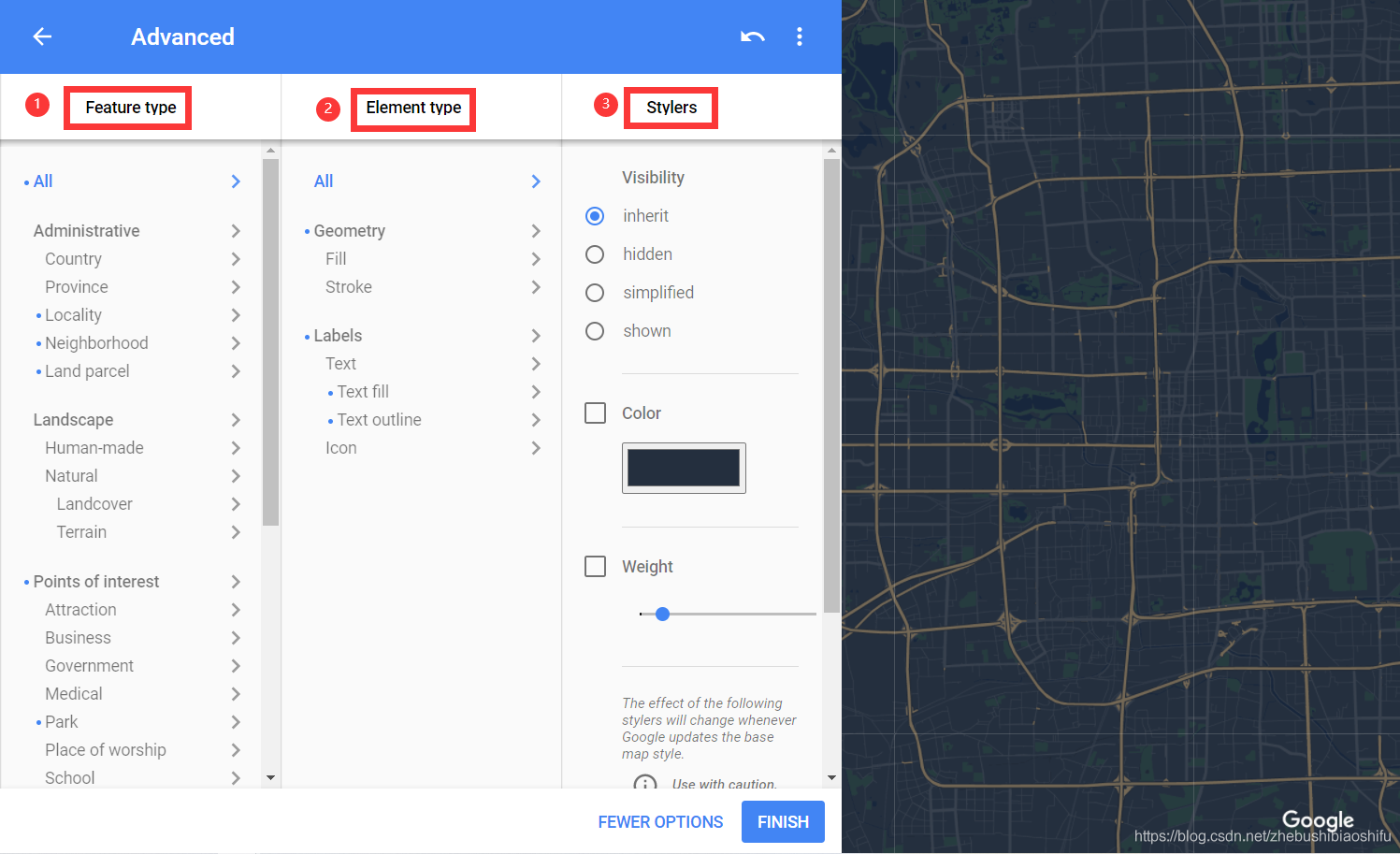Expand the Administrative chevron
The height and width of the screenshot is (854, 1400).
click(x=236, y=231)
